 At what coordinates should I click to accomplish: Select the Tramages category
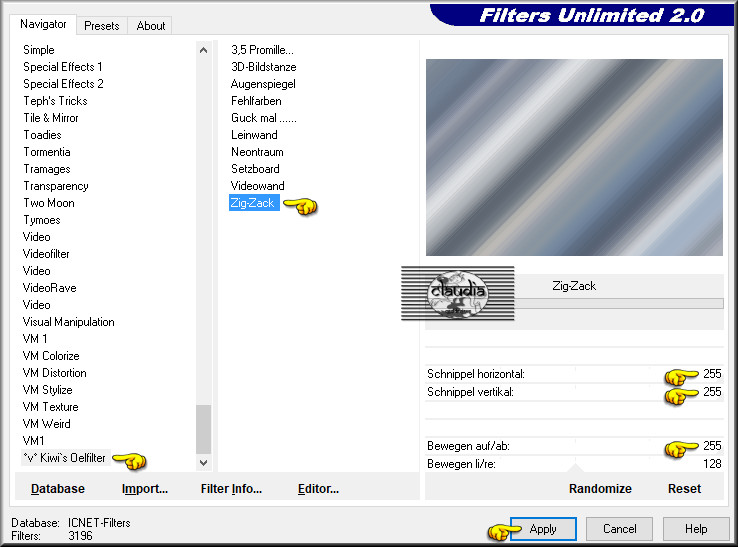(x=47, y=169)
